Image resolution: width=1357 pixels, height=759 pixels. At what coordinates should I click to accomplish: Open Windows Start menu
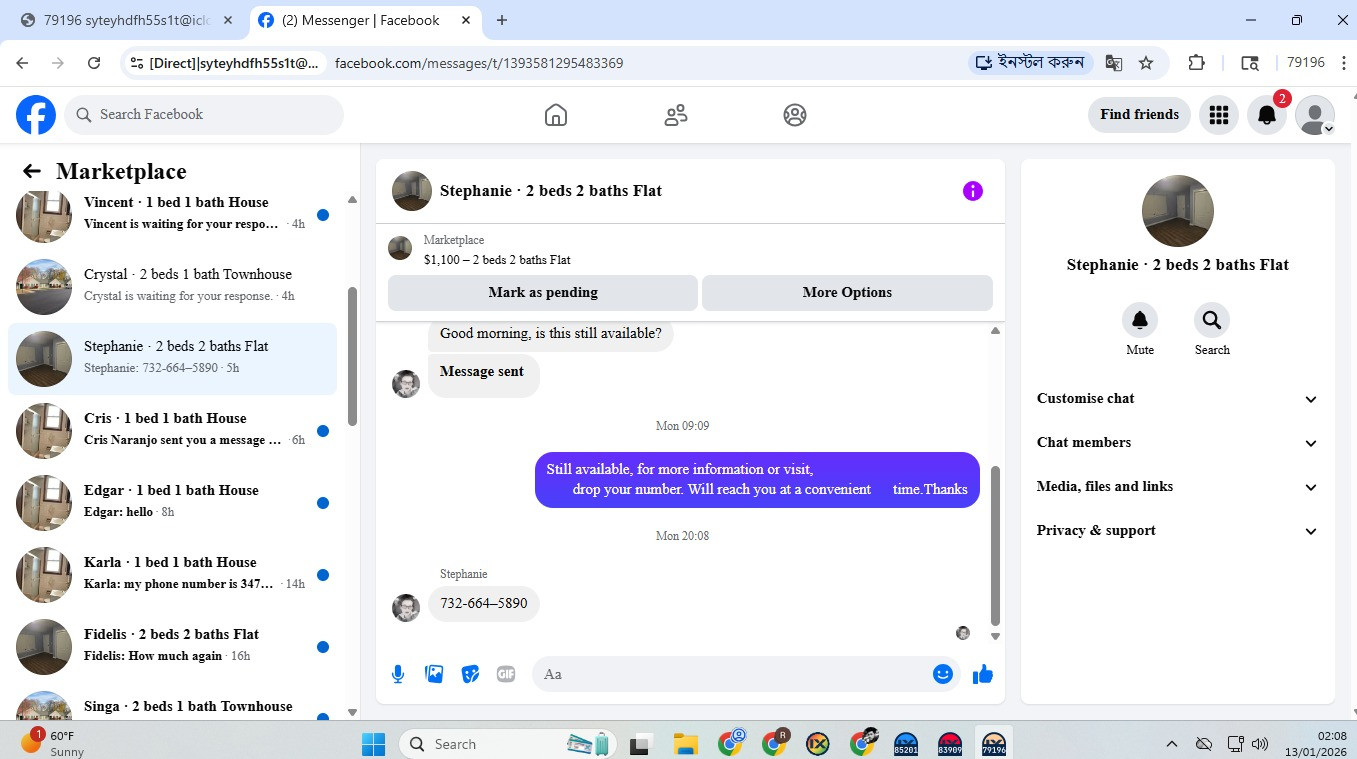[x=373, y=744]
